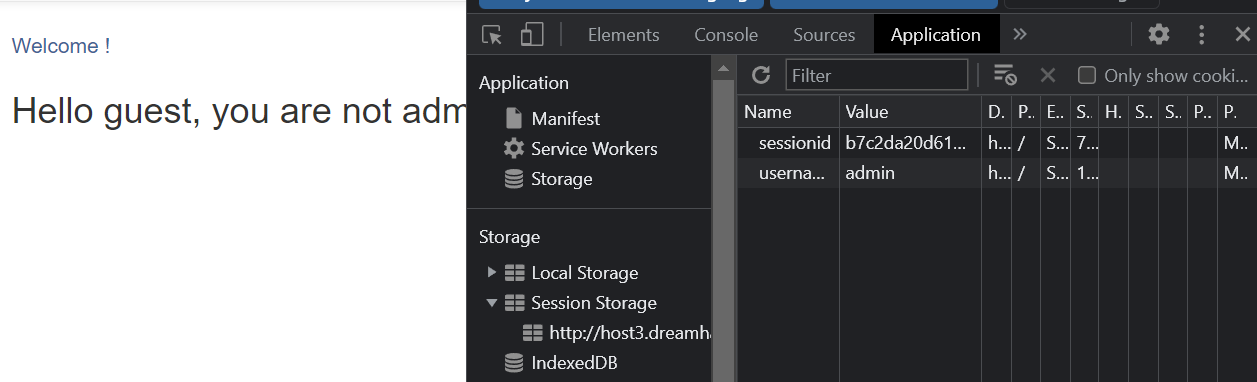Activate the inspect element picker icon
This screenshot has height=382, width=1257.
pyautogui.click(x=492, y=35)
